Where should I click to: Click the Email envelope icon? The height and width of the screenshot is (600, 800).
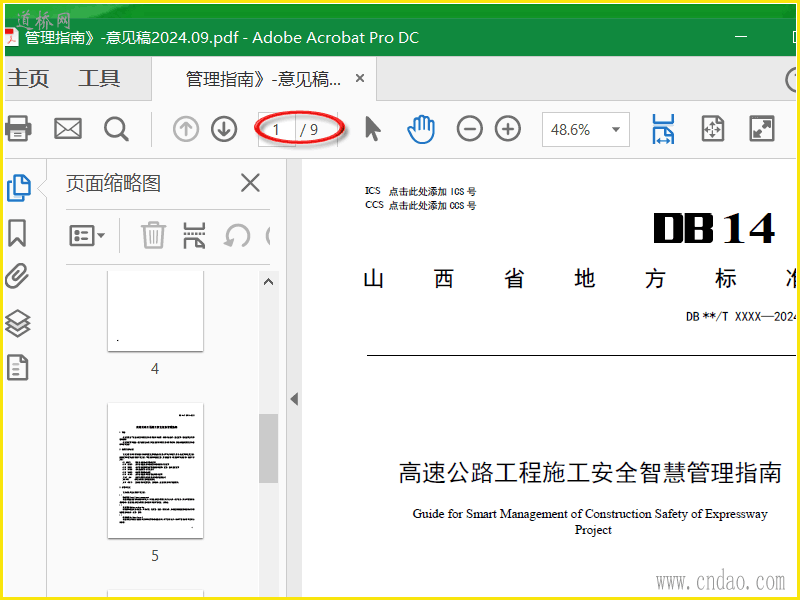pyautogui.click(x=68, y=129)
